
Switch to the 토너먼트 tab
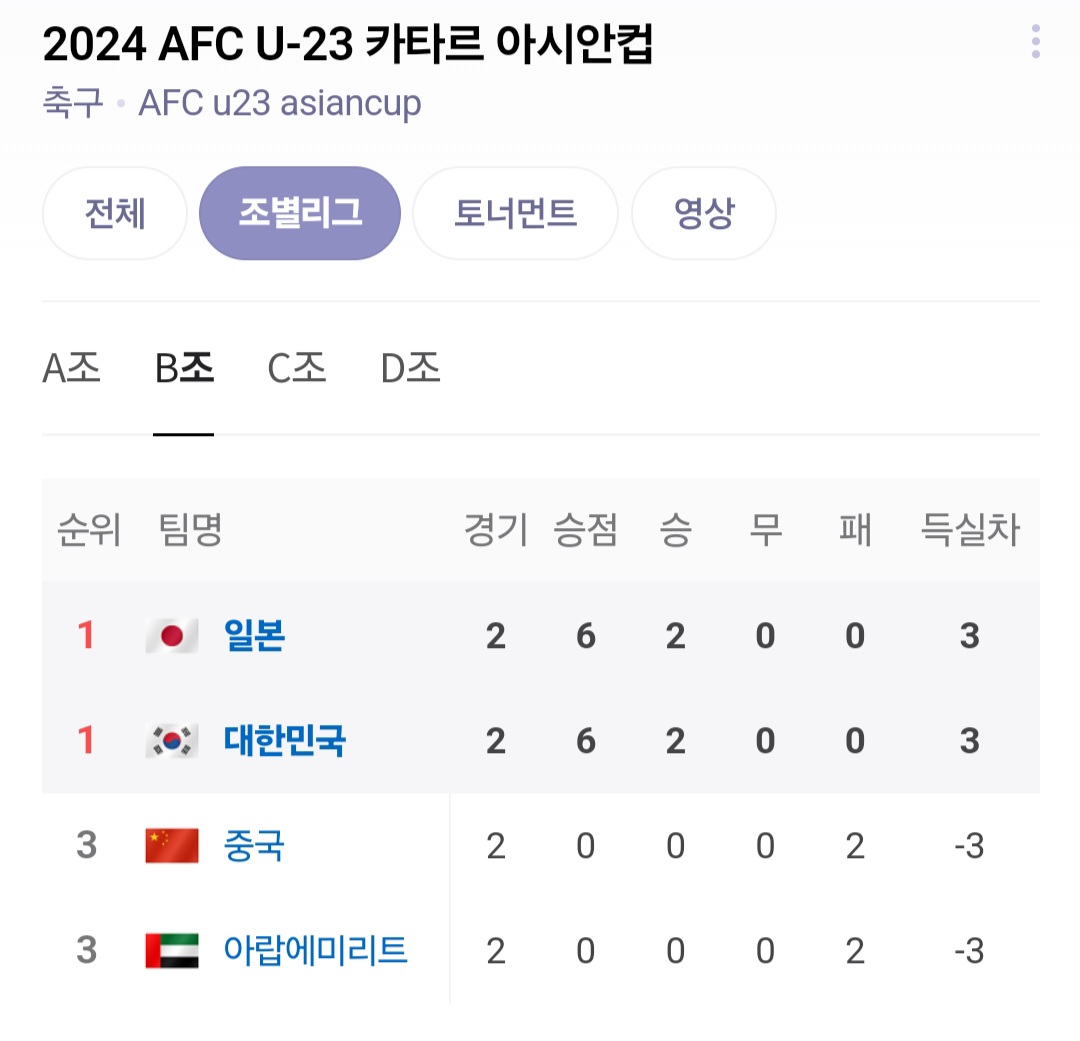coord(515,213)
